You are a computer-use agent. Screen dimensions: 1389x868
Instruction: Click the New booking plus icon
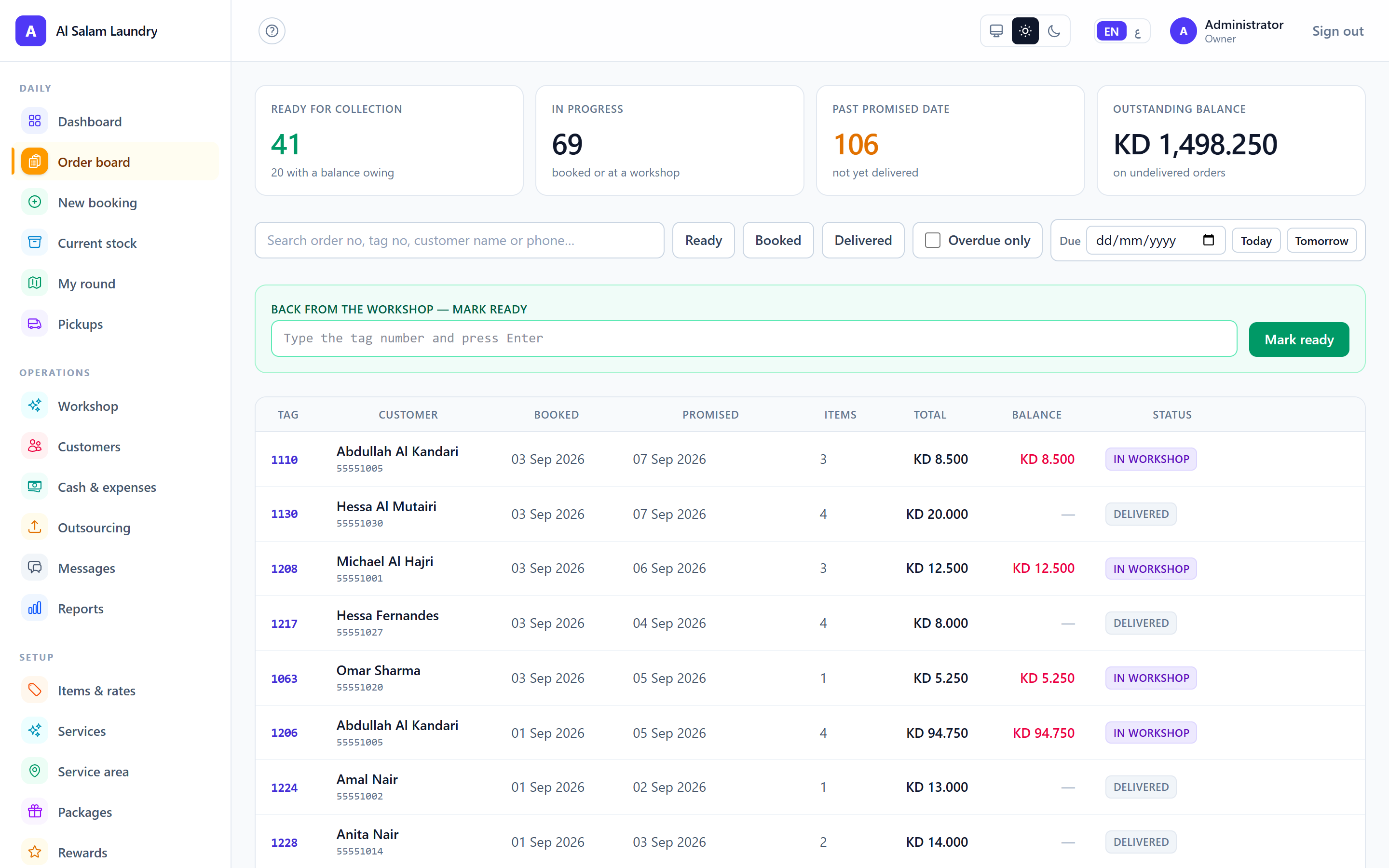click(34, 202)
